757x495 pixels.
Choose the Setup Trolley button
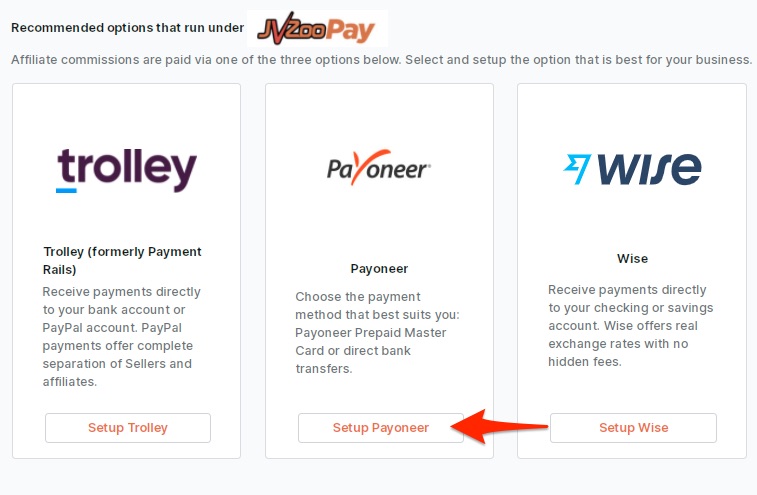click(128, 428)
